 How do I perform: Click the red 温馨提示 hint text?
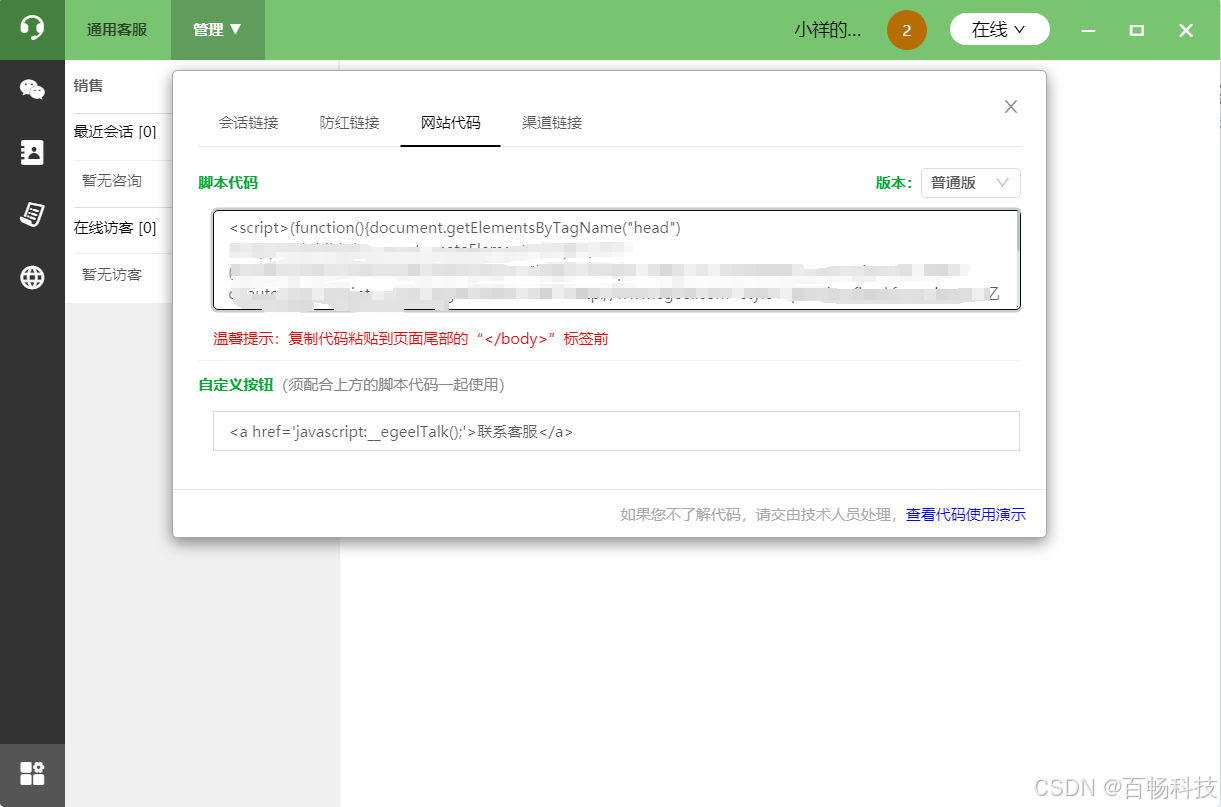tap(411, 339)
